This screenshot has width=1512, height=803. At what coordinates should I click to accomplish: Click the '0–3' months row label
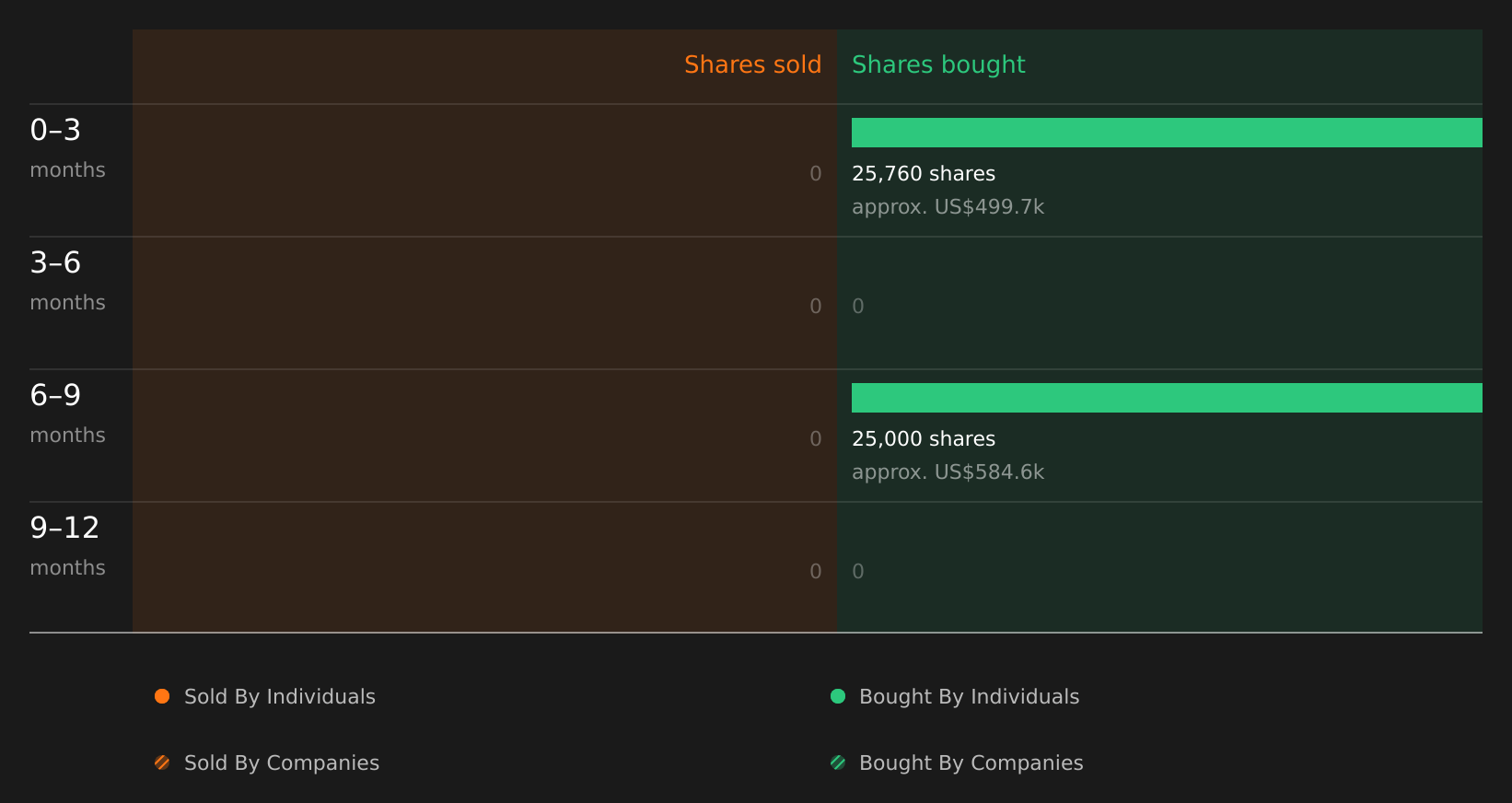tap(55, 130)
